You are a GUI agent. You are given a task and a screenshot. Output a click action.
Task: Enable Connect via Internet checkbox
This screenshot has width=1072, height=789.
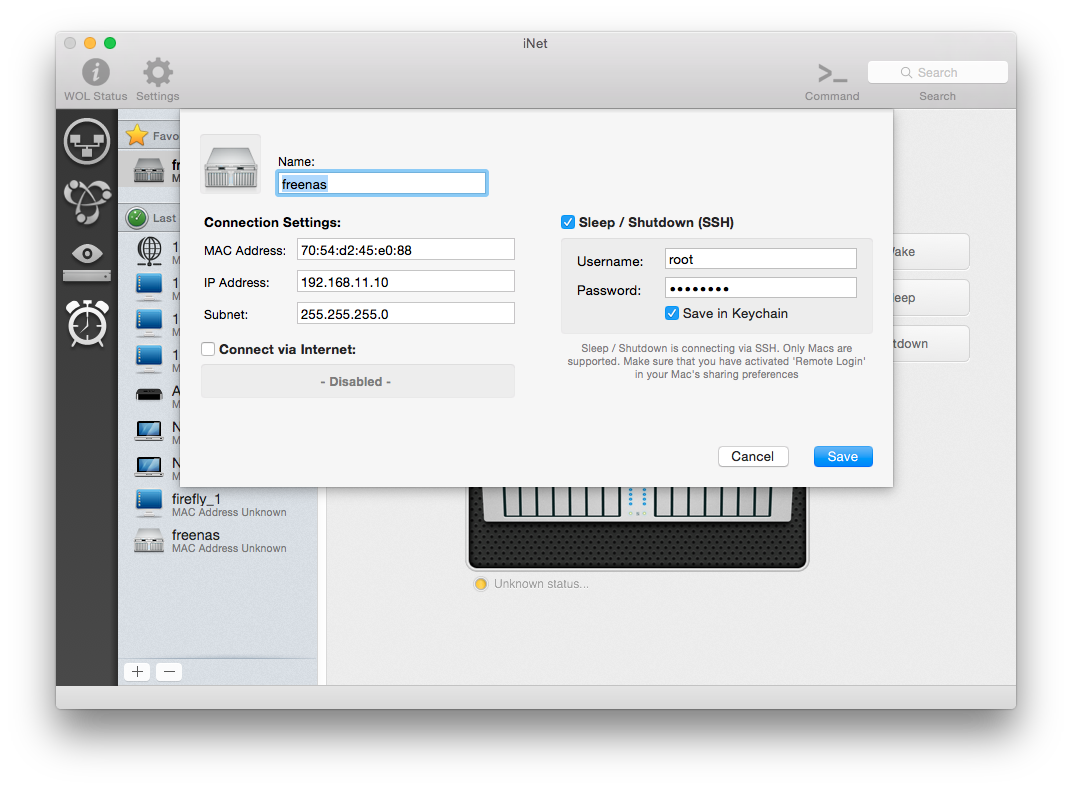point(208,349)
